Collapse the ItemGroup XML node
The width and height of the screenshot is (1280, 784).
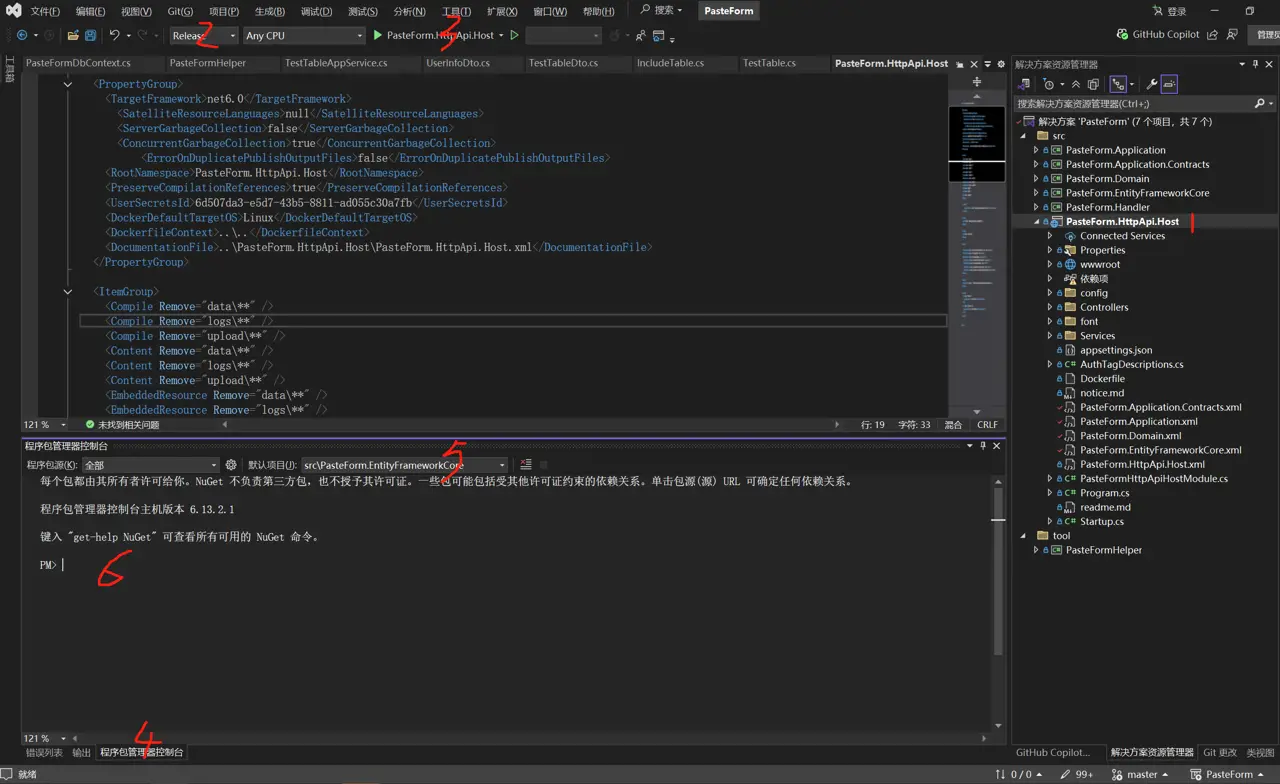(x=68, y=292)
